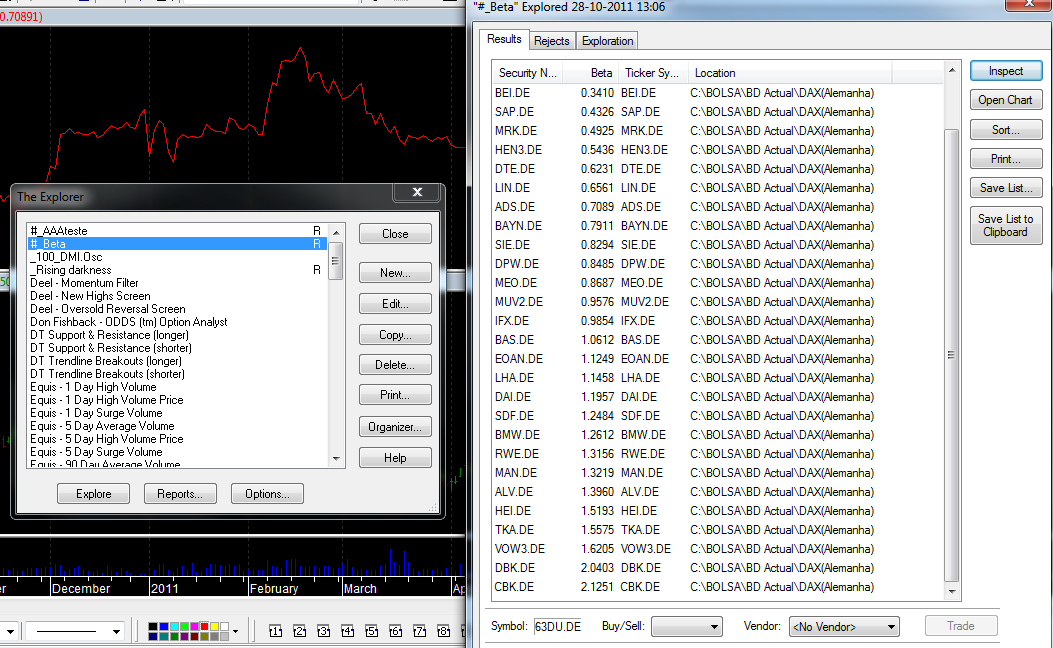Viewport: 1053px width, 648px height.
Task: Pick the magenta color swatch
Action: [194, 627]
